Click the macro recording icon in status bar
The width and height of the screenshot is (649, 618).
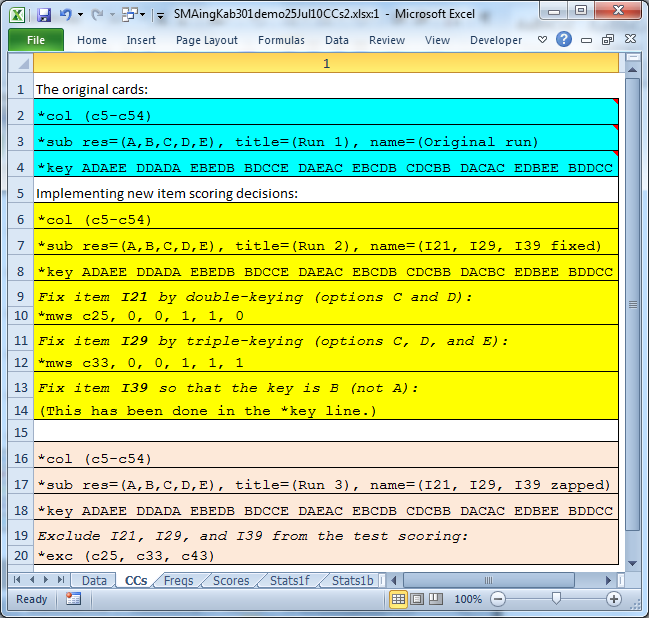pyautogui.click(x=74, y=599)
